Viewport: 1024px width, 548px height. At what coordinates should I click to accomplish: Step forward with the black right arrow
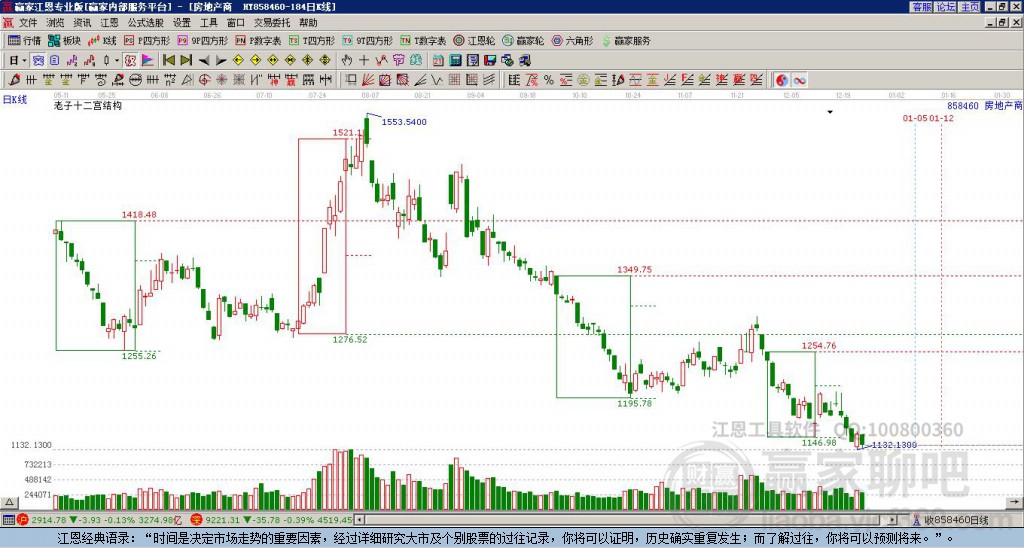(221, 60)
